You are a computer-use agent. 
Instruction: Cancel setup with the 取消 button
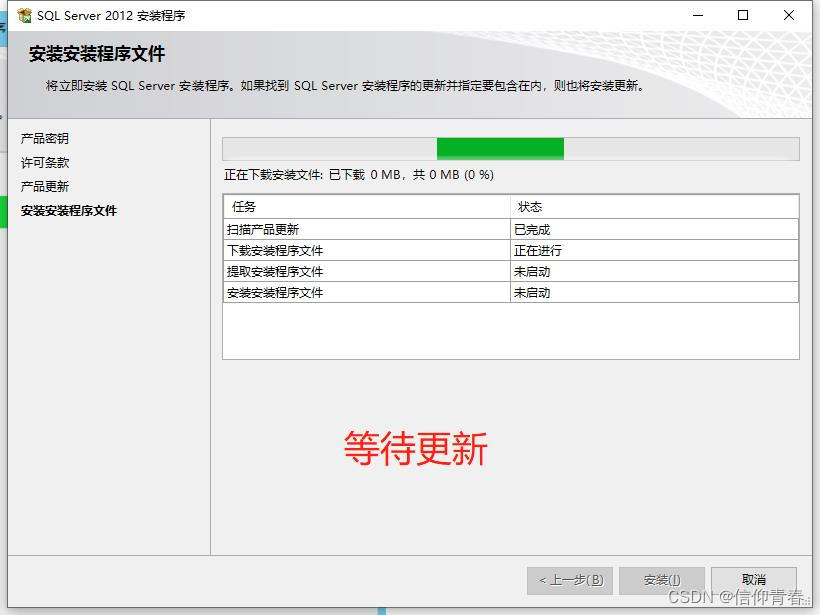pos(754,579)
